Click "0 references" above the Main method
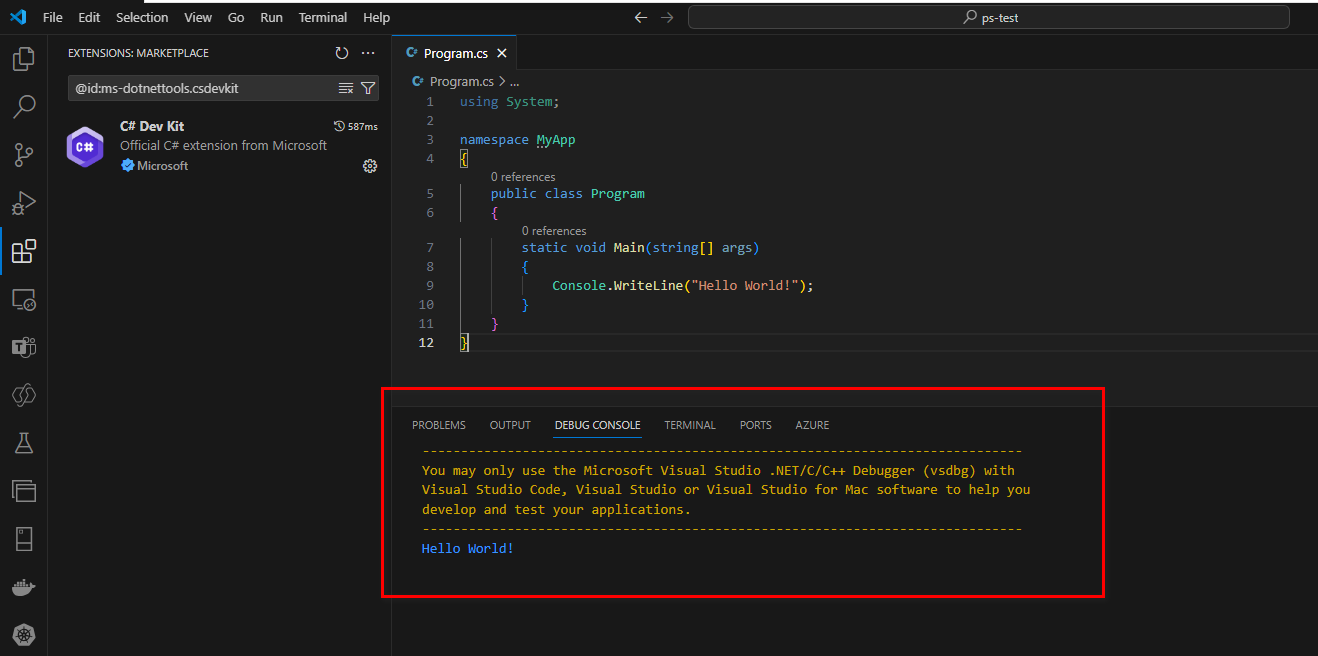Screen dimensions: 1318x656 (554, 231)
